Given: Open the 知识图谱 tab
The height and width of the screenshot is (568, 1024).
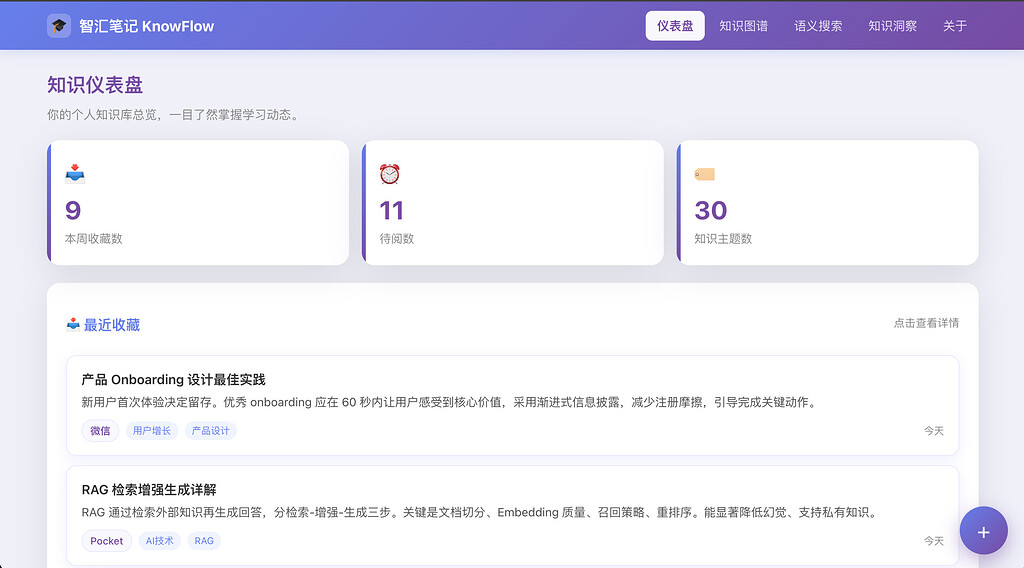Looking at the screenshot, I should 743,26.
